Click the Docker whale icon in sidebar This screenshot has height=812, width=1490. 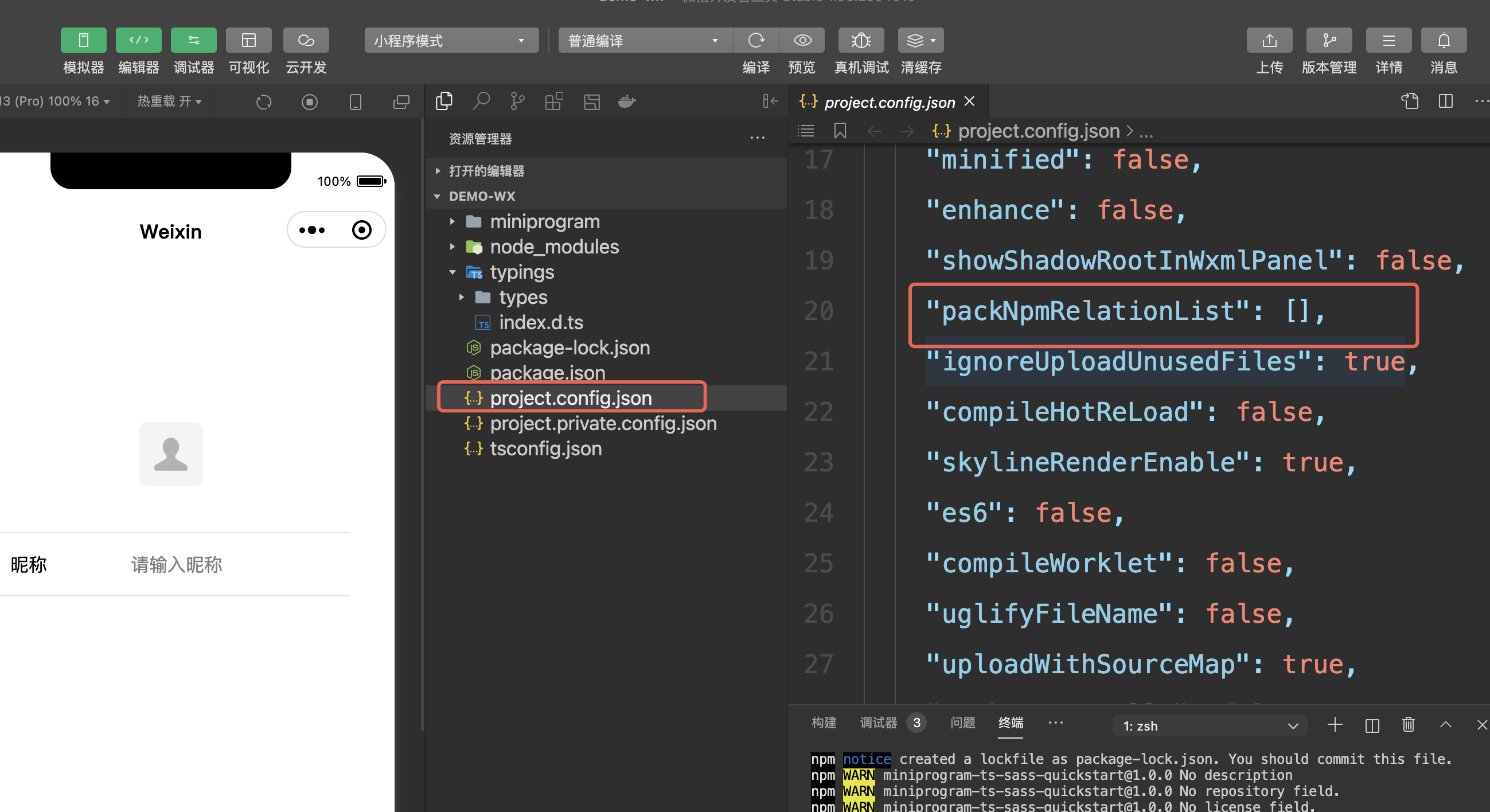(626, 102)
